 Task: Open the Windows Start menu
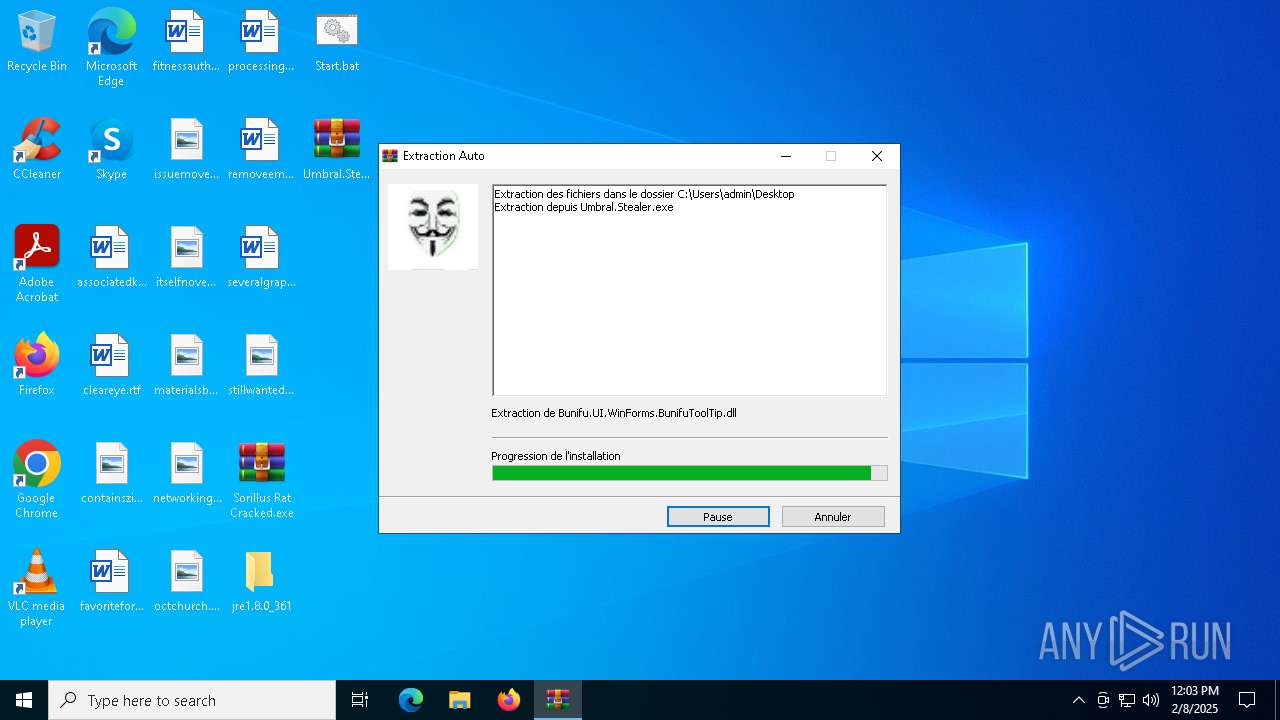coord(24,700)
